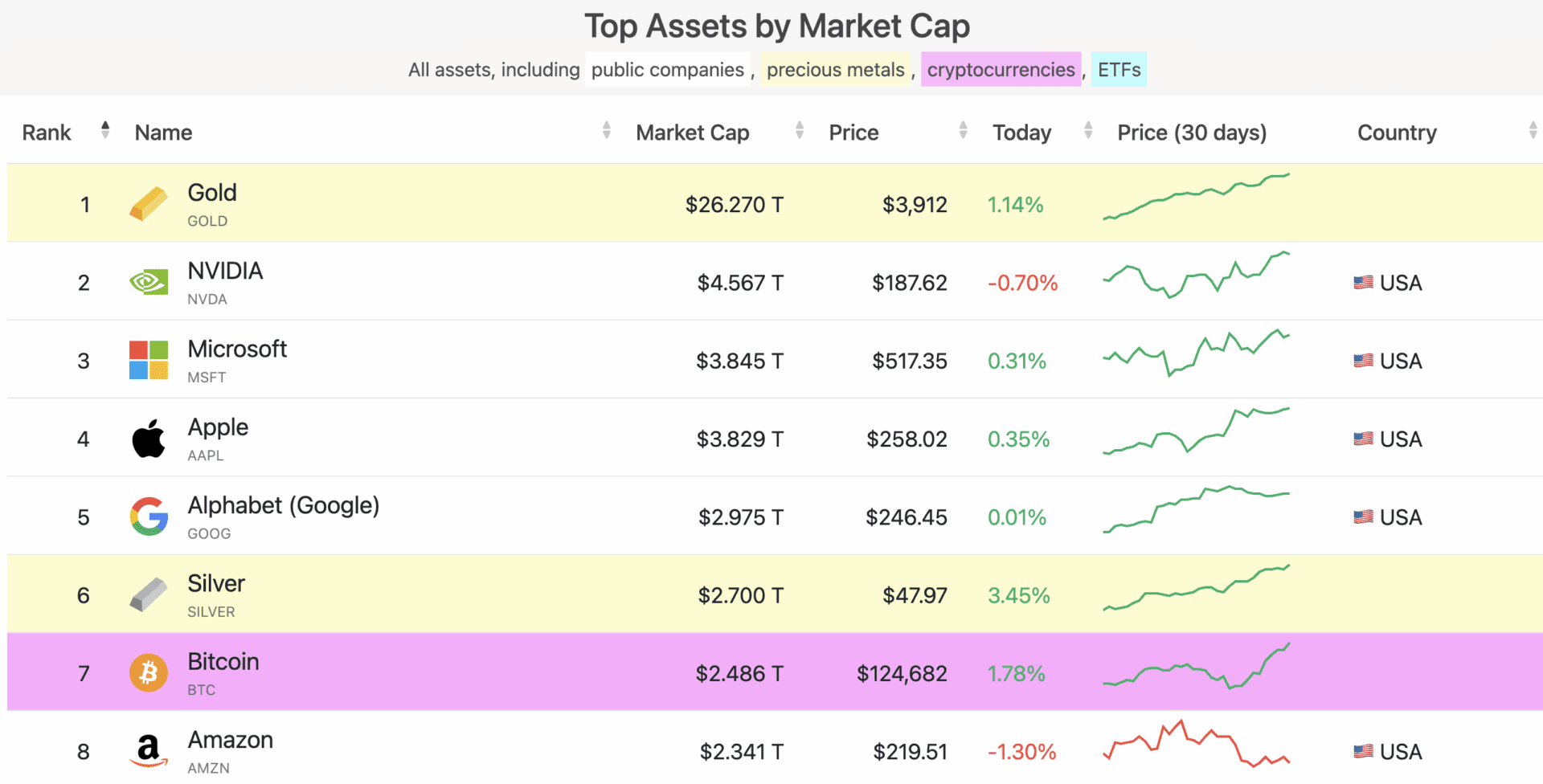Click the Microsoft logo icon
This screenshot has height=784, width=1543.
149,360
